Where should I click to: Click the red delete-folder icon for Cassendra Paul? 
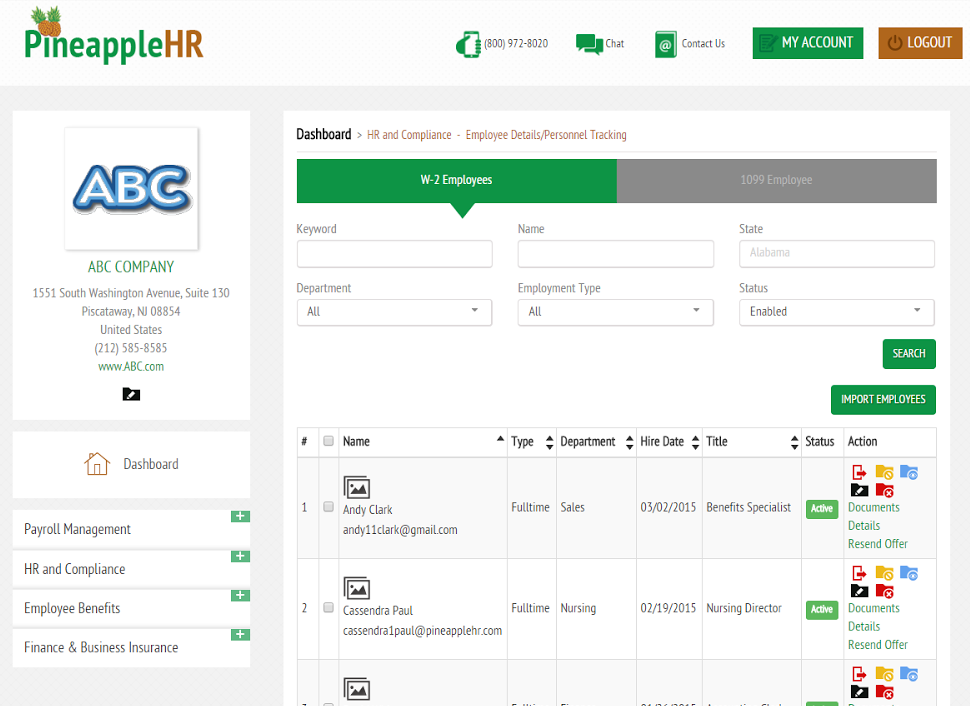click(x=885, y=592)
